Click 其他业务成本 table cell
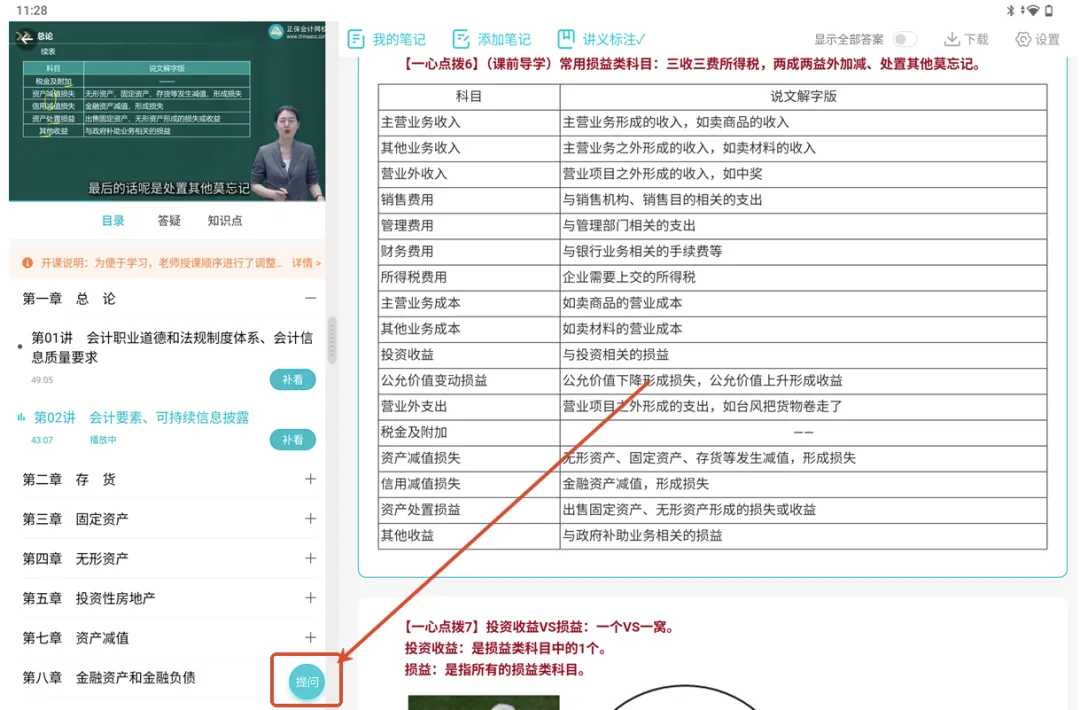The width and height of the screenshot is (1080, 710). click(468, 328)
